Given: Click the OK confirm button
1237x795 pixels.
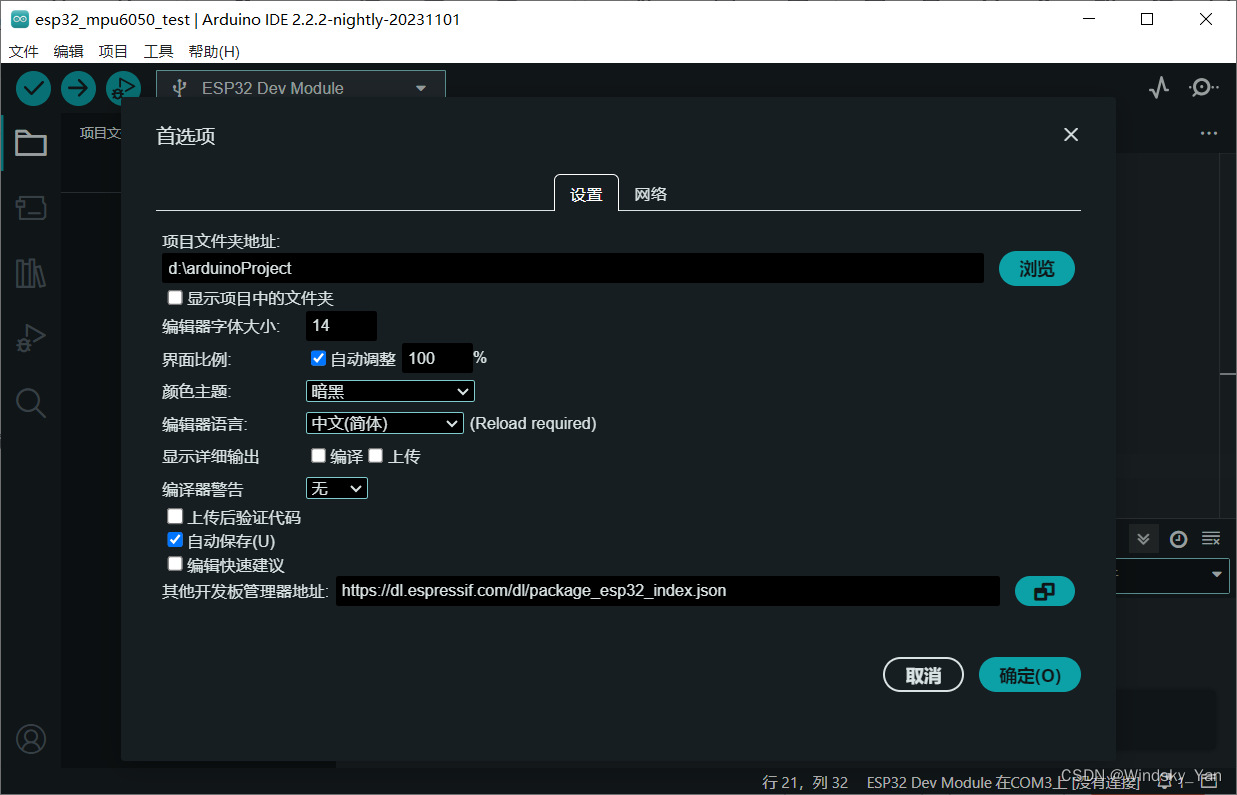Looking at the screenshot, I should tap(1030, 675).
